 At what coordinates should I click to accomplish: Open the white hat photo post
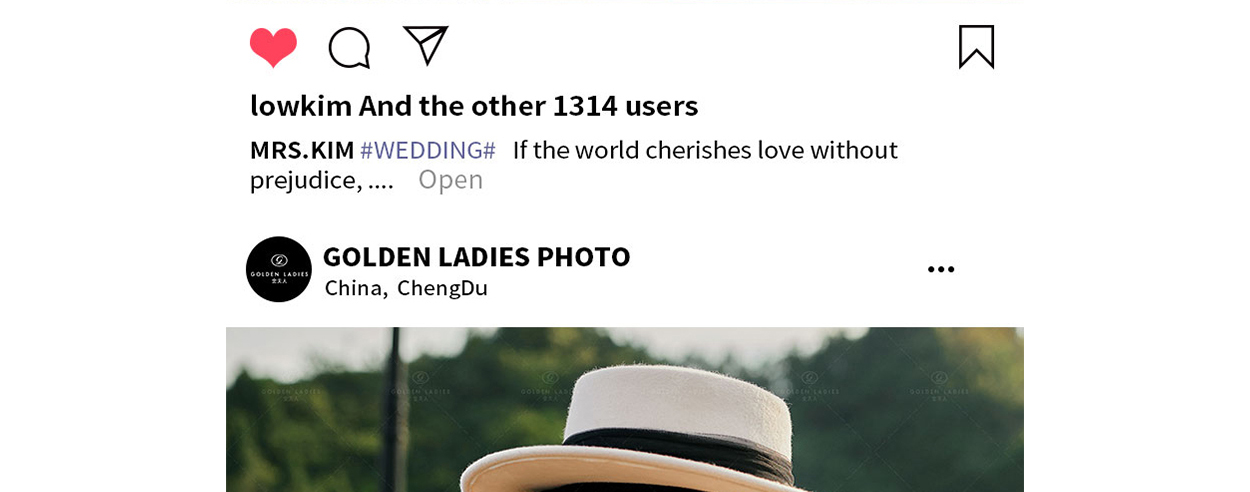tap(625, 409)
